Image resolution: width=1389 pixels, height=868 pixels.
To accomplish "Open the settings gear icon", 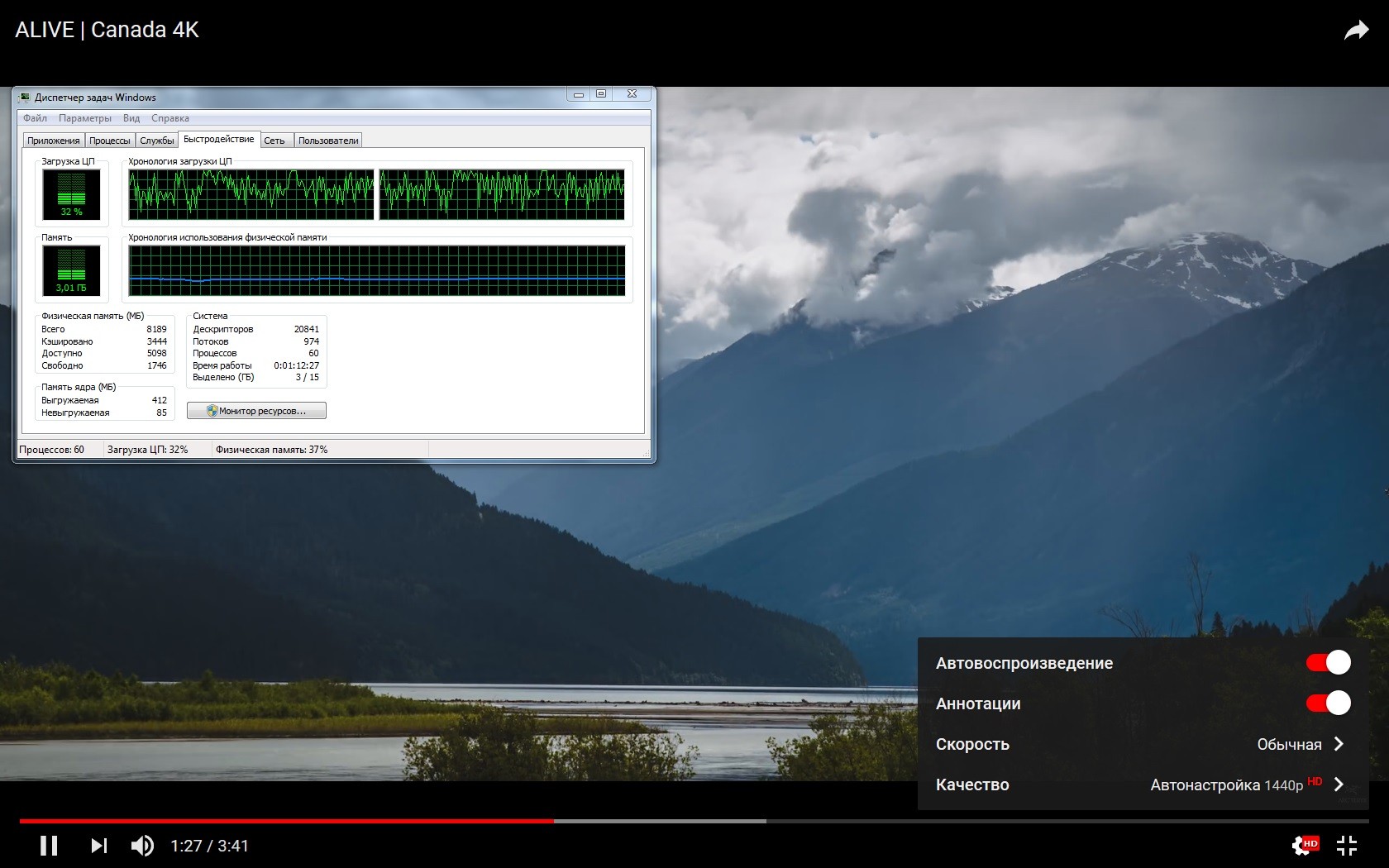I will point(1303,846).
